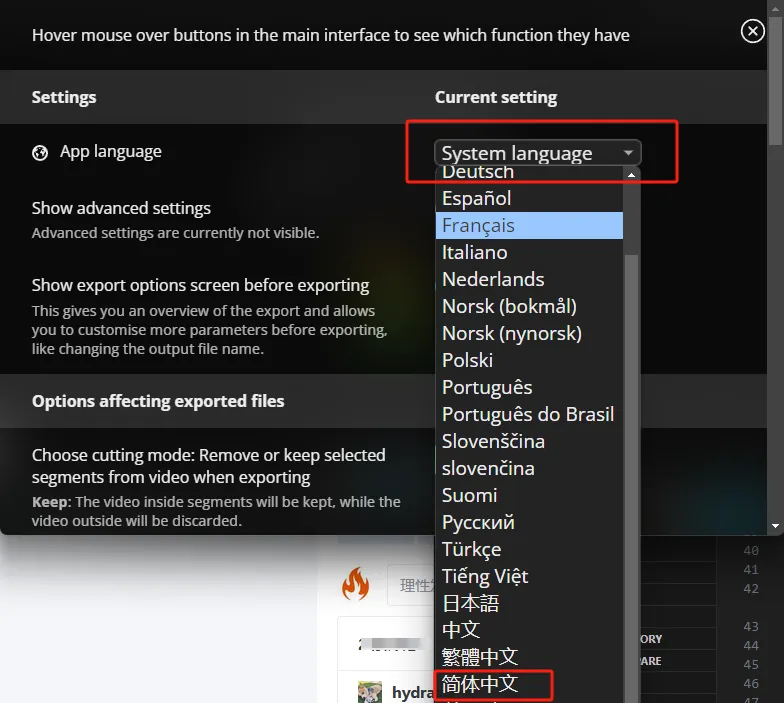Click the globe icon beside App language
Viewport: 784px width, 703px height.
(x=40, y=152)
